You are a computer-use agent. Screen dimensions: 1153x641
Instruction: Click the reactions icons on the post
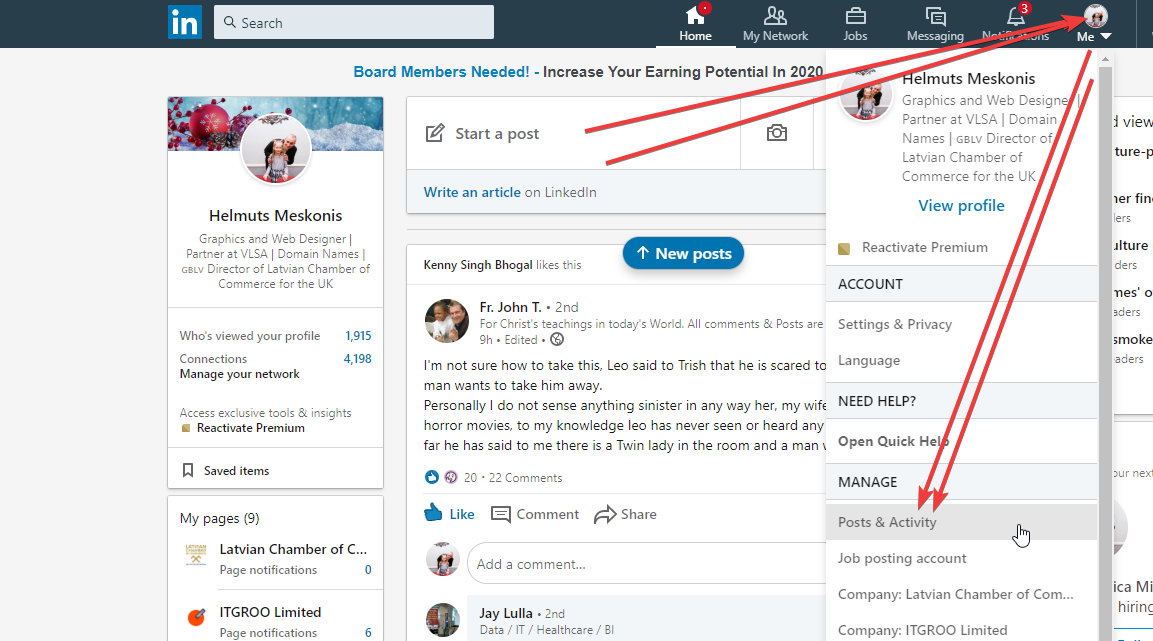[x=441, y=477]
